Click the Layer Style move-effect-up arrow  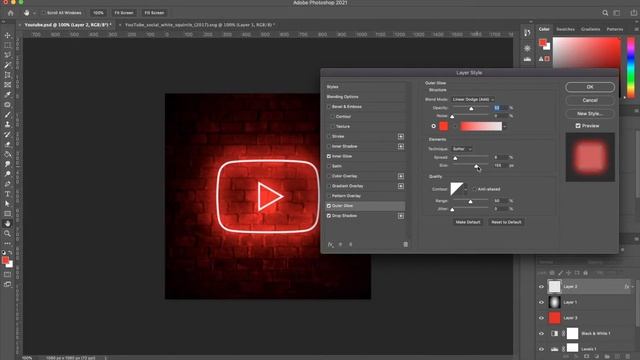click(340, 244)
